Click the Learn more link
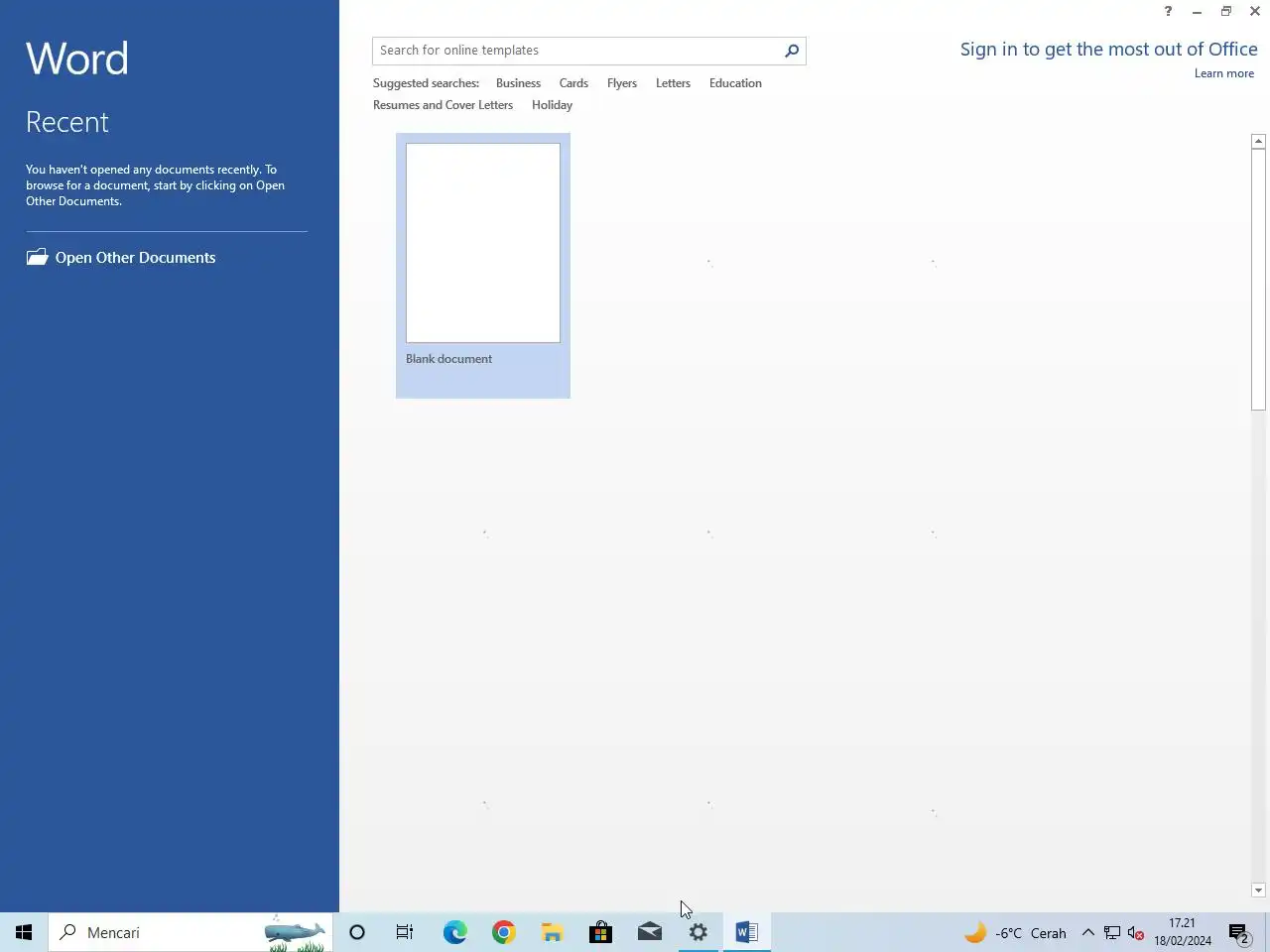1270x952 pixels. click(x=1223, y=73)
